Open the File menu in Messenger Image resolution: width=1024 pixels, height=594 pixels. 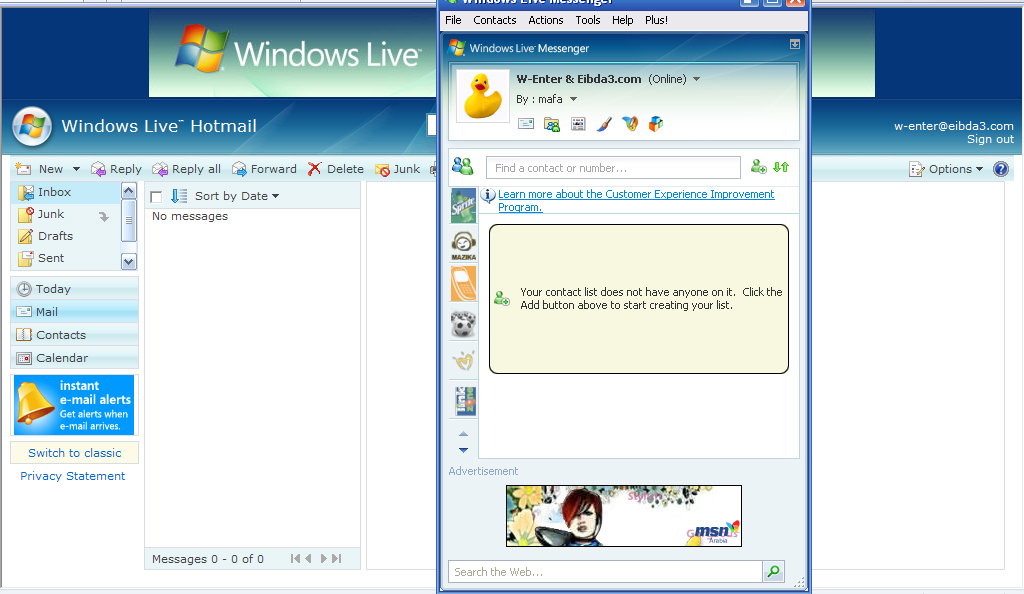pos(453,20)
